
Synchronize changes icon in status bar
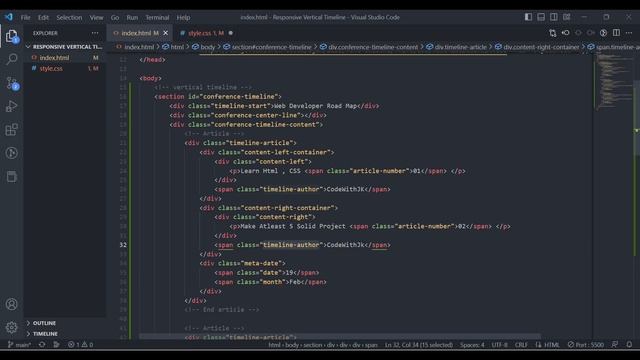(42, 344)
